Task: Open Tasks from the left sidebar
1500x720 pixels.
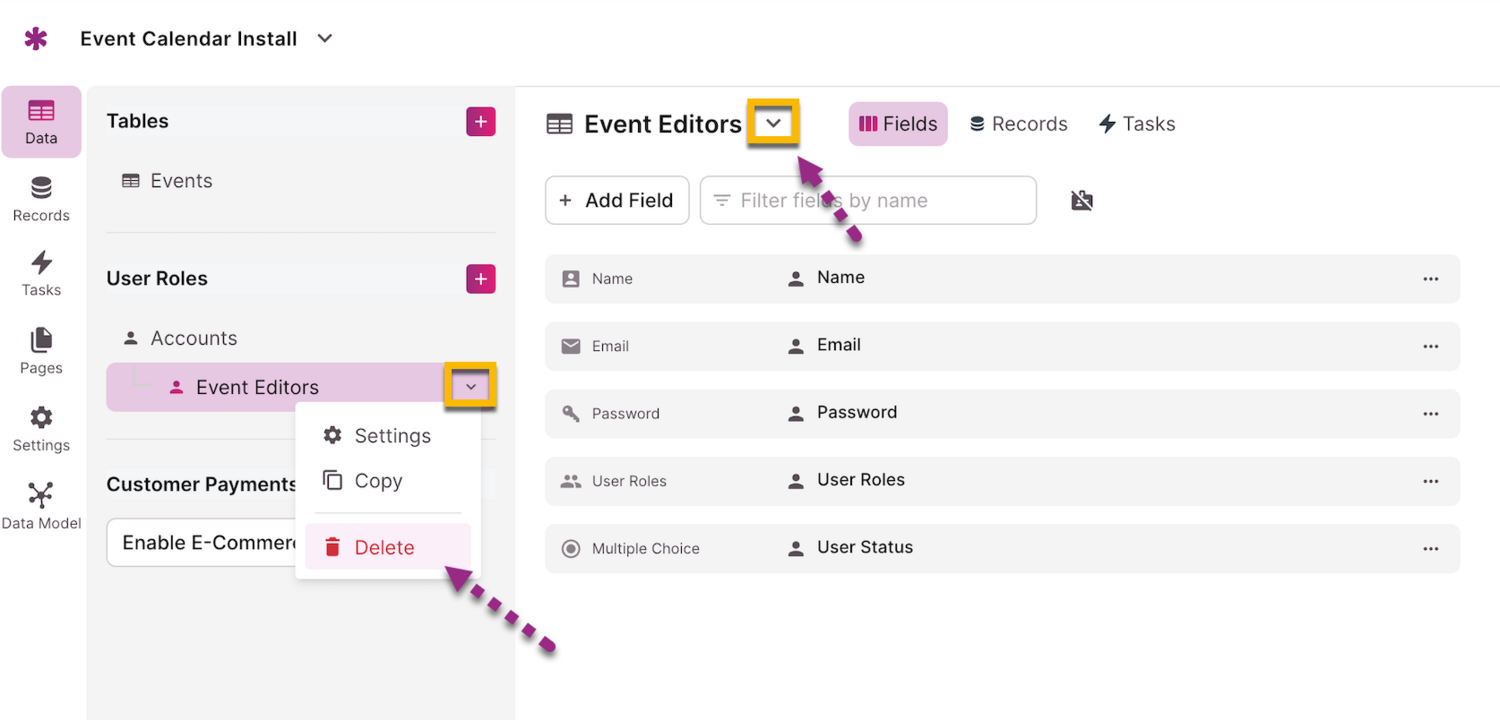Action: [41, 275]
